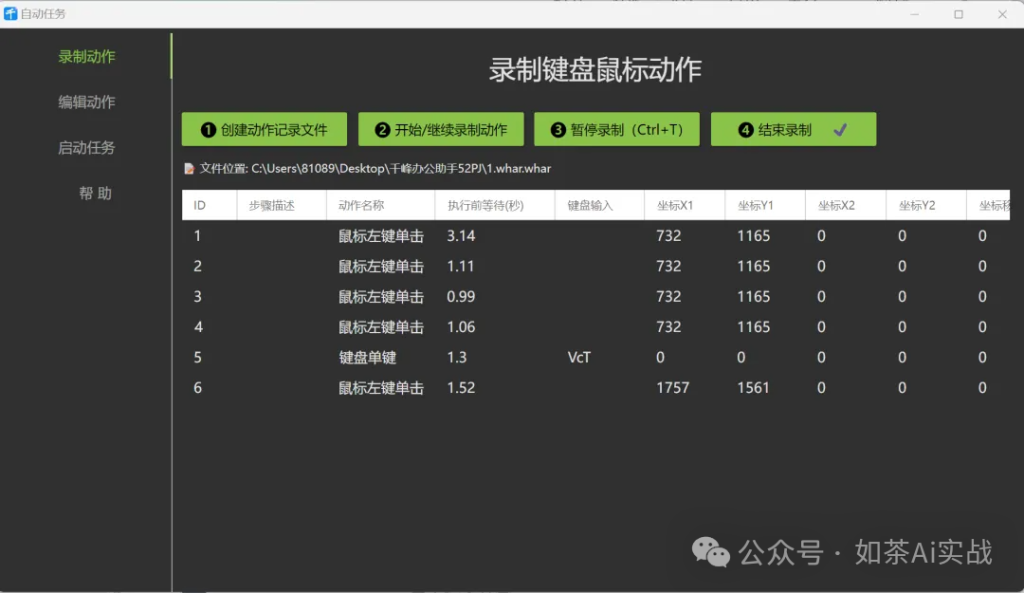Click VcT keyboard input cell

(579, 357)
